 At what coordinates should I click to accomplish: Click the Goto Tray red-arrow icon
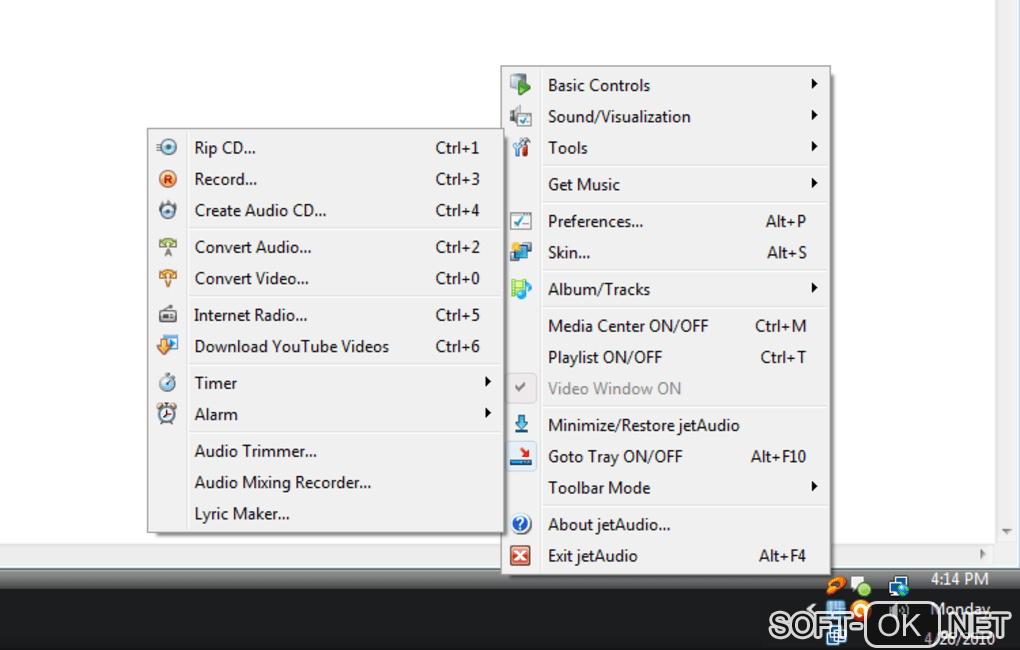point(521,455)
